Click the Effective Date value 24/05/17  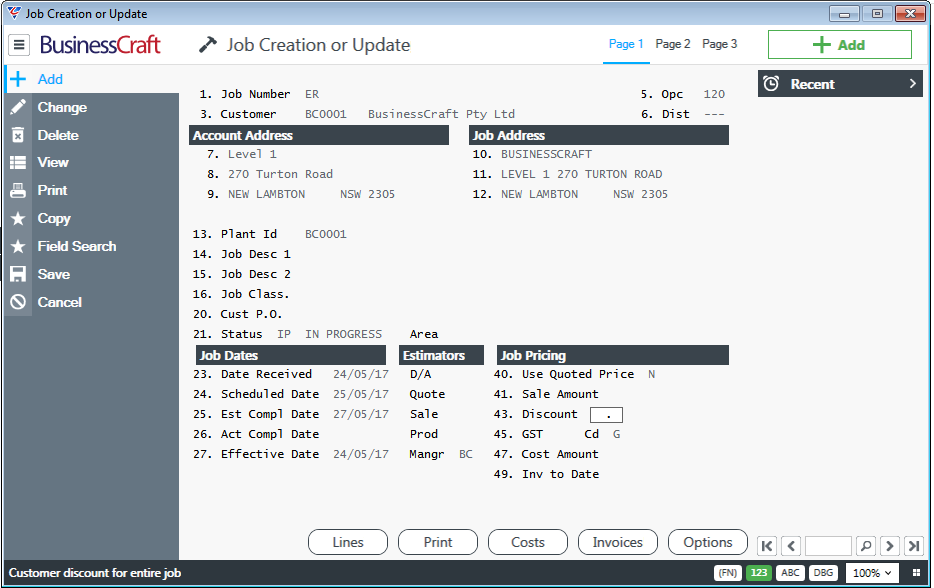(x=361, y=454)
